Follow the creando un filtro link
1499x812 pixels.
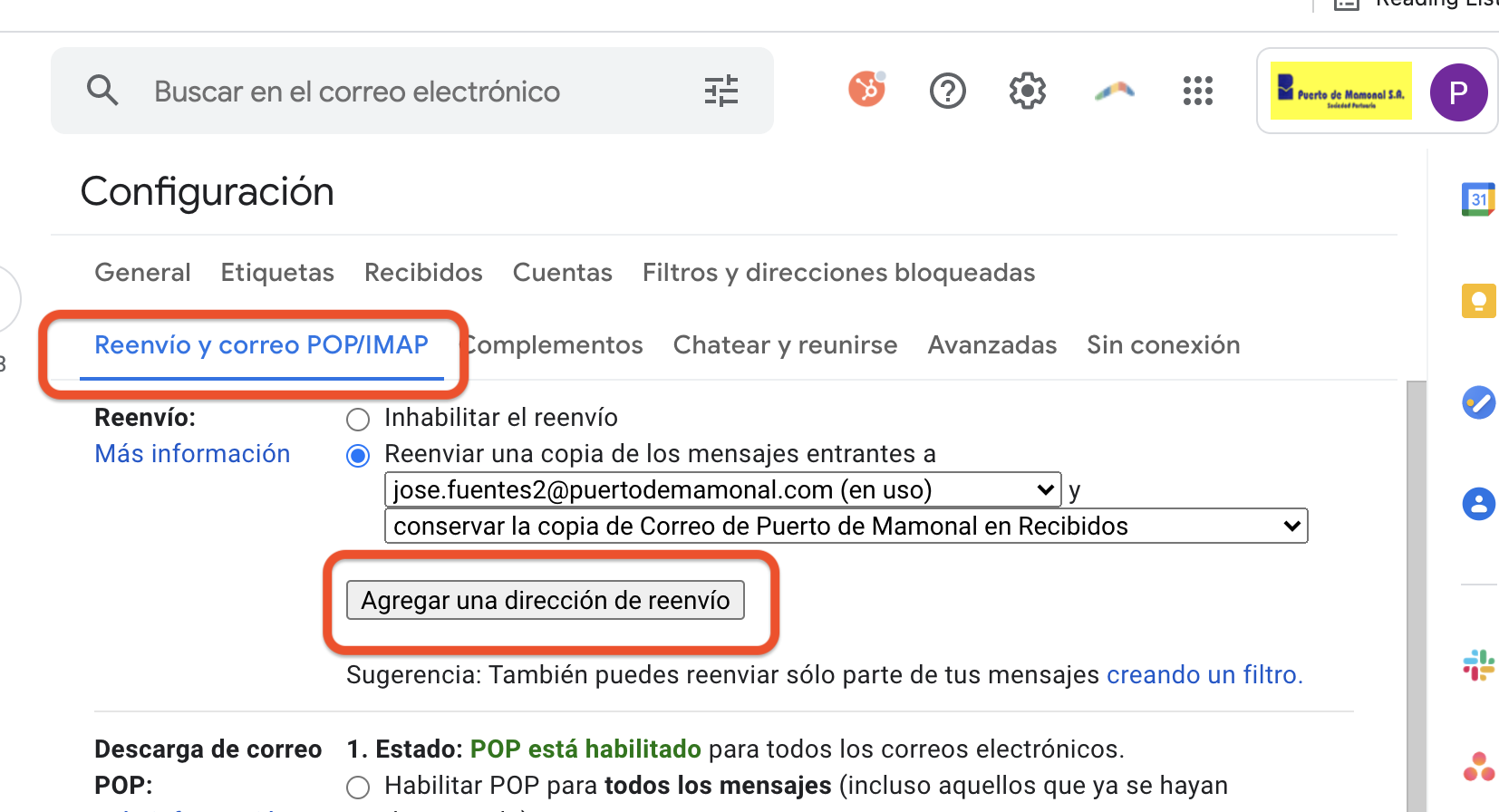(x=1204, y=675)
